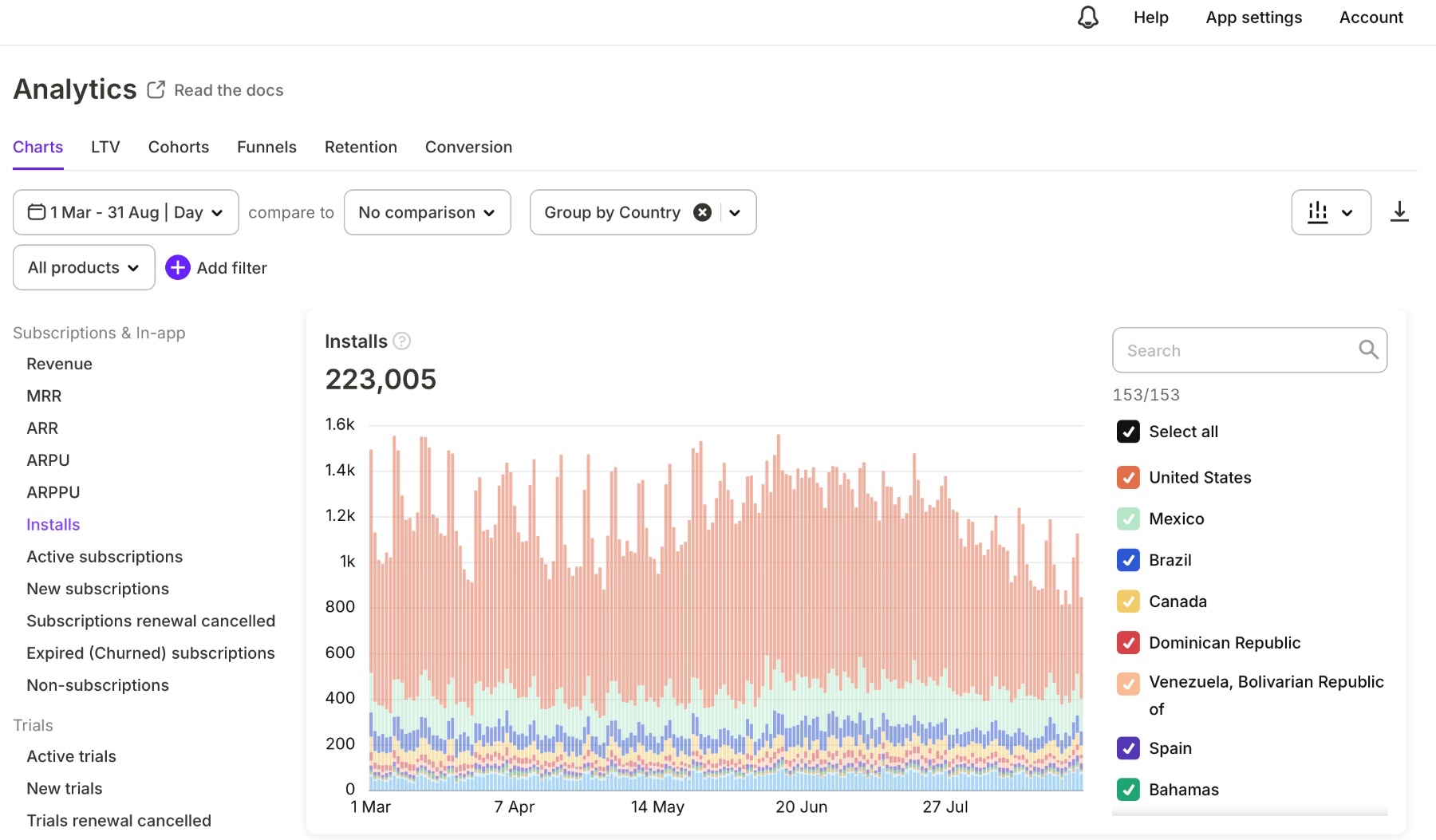Open the Help link
The image size is (1436, 840).
coord(1151,18)
